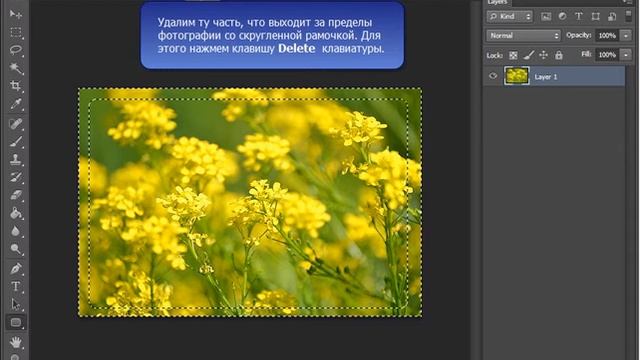Image resolution: width=640 pixels, height=360 pixels.
Task: Select the Pen tool
Action: [x=16, y=269]
